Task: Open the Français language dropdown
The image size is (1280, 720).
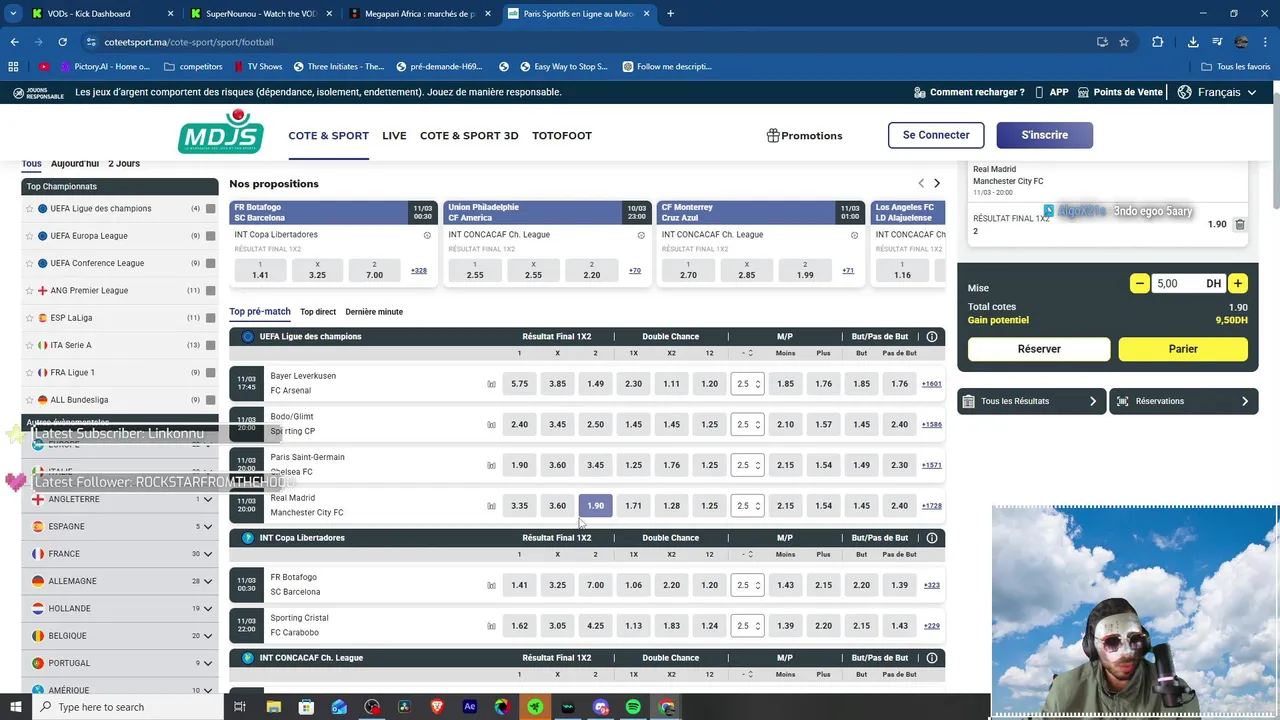Action: coord(1217,92)
